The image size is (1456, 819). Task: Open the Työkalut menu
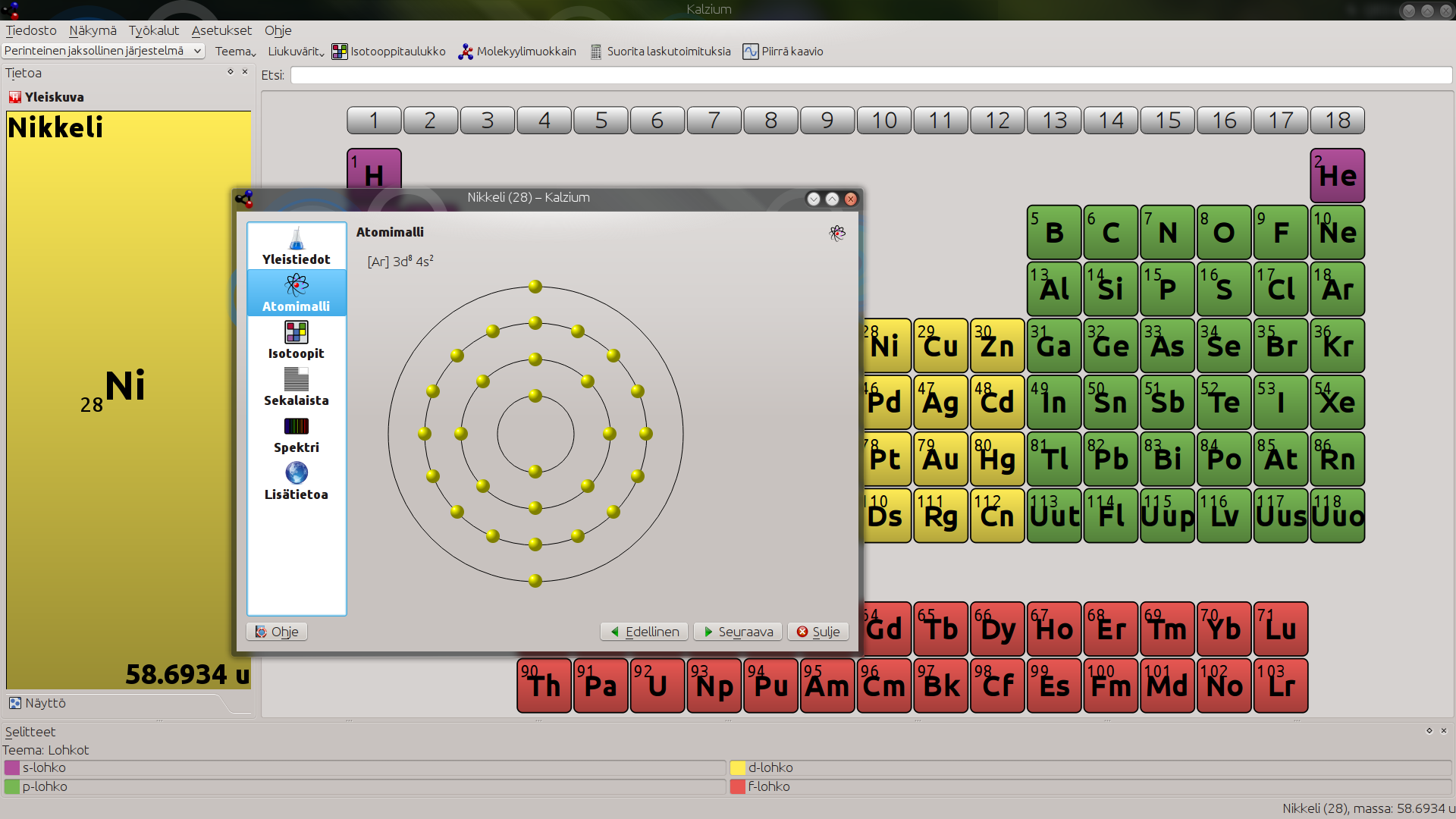pyautogui.click(x=154, y=30)
